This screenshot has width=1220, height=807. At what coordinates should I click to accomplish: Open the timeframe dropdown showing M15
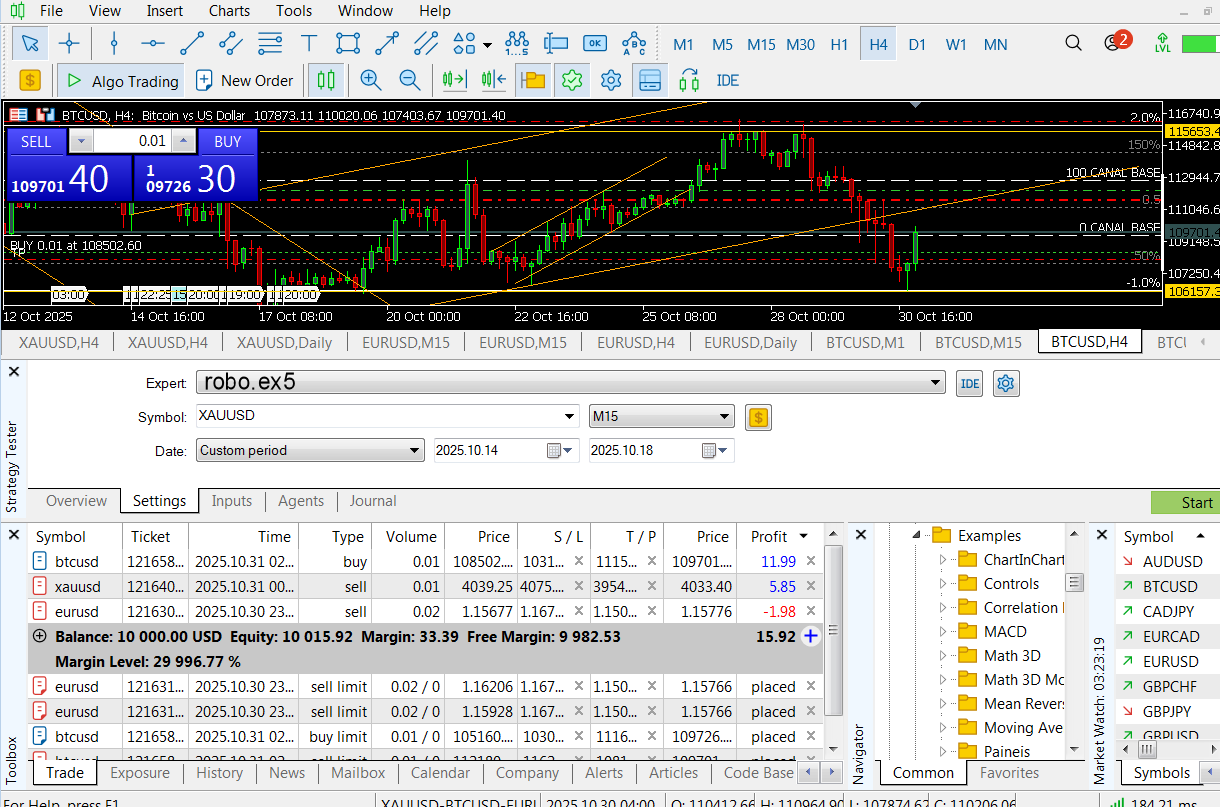click(722, 417)
